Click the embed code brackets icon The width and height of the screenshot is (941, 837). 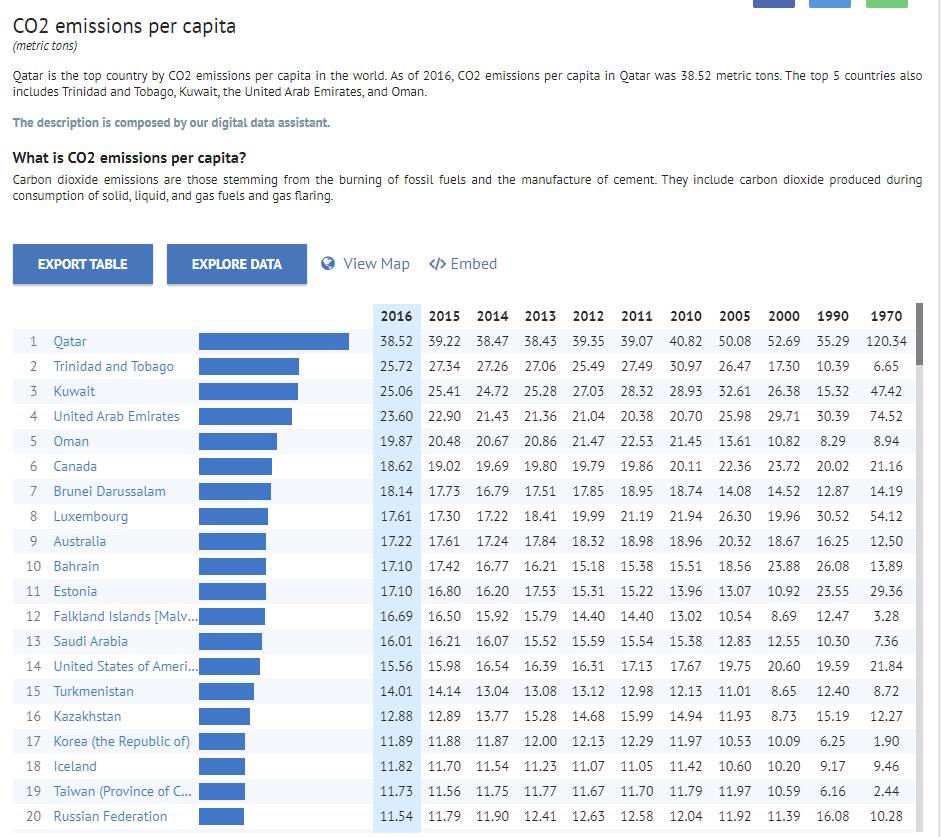point(437,264)
